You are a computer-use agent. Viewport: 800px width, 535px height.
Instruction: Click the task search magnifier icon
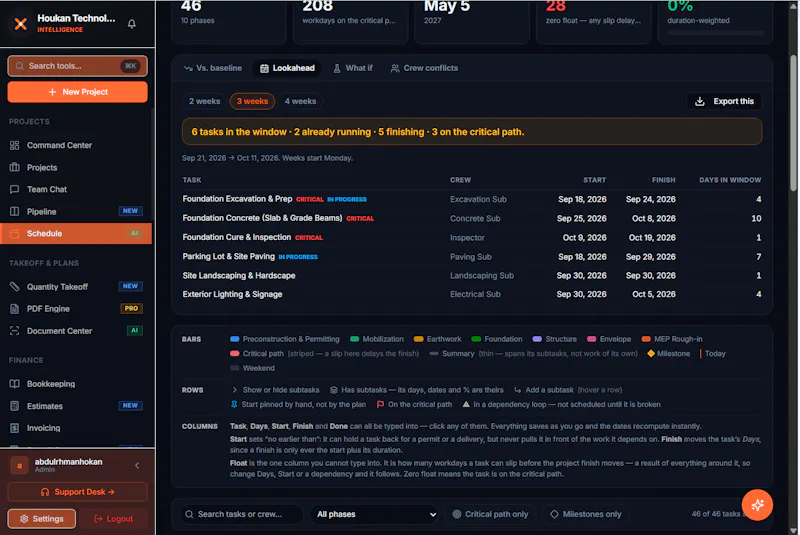click(x=189, y=514)
